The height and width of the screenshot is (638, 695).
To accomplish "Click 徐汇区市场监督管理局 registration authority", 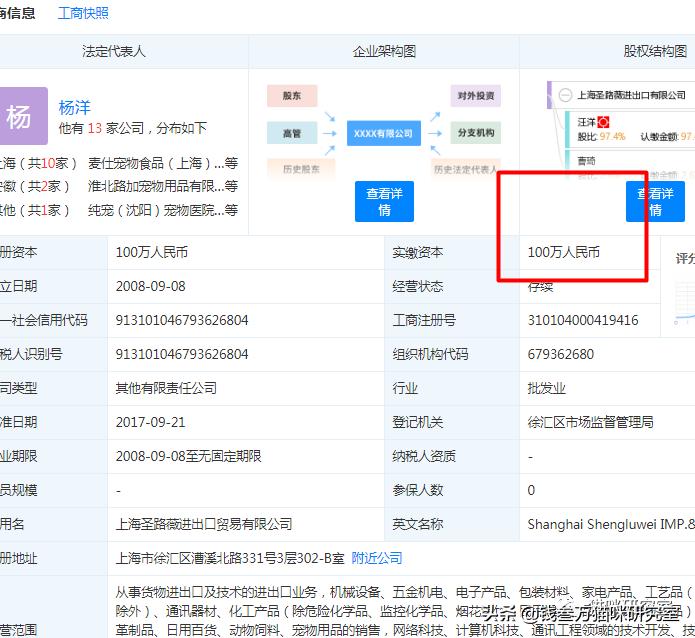I will pos(590,422).
